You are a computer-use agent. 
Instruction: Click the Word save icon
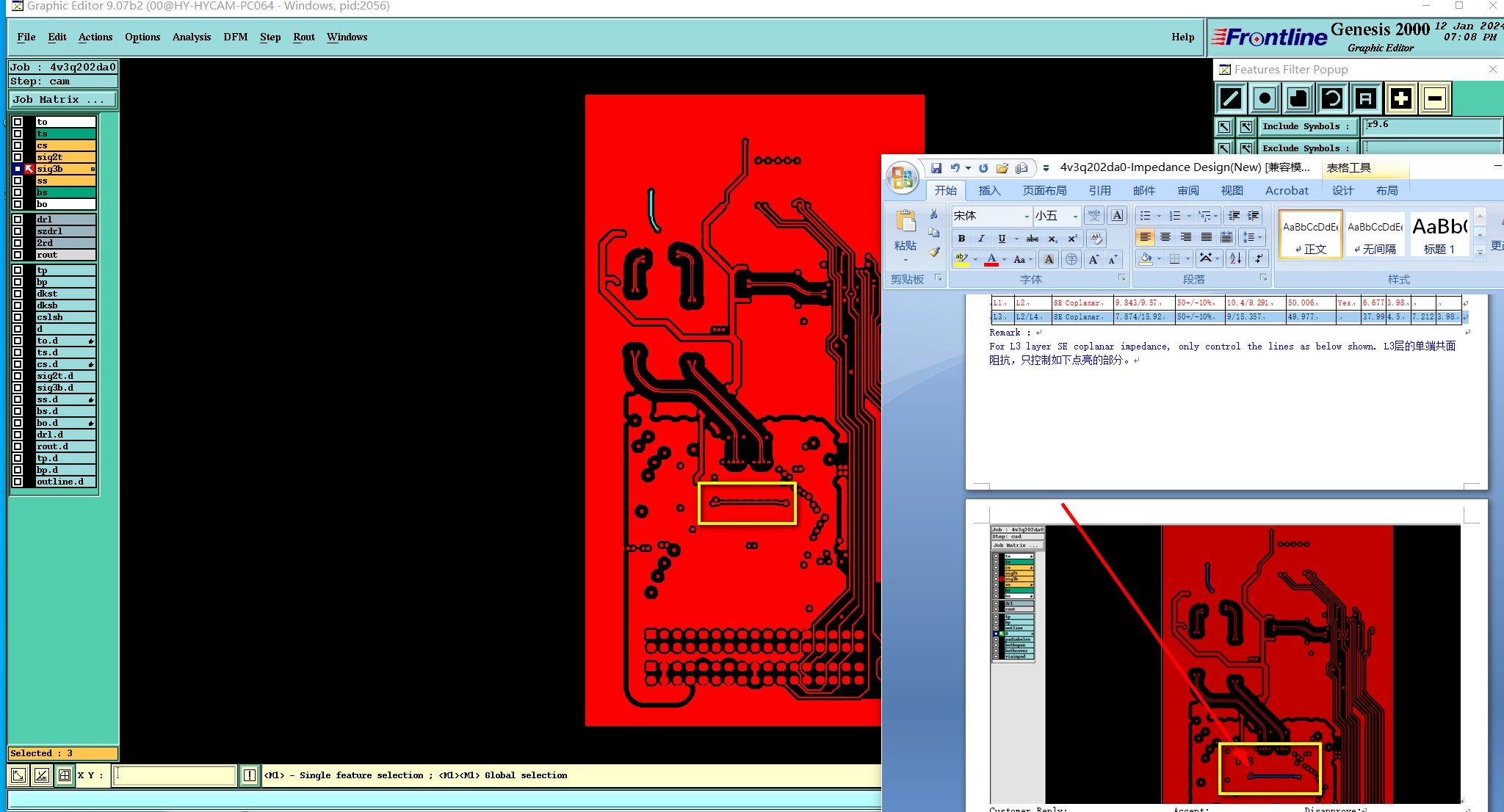tap(936, 168)
